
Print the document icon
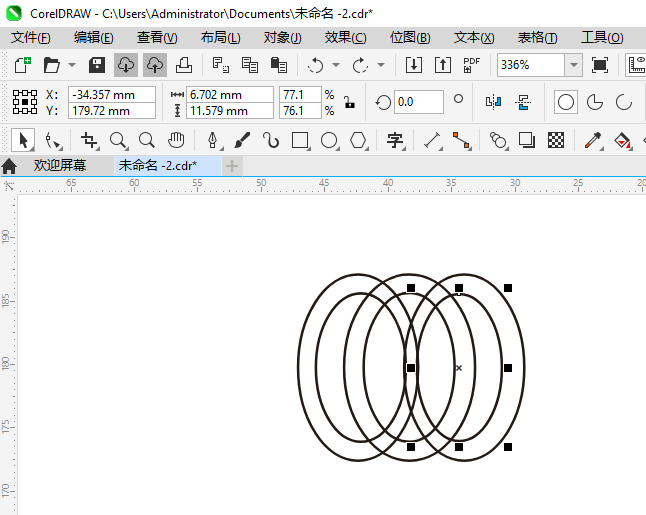(x=184, y=65)
